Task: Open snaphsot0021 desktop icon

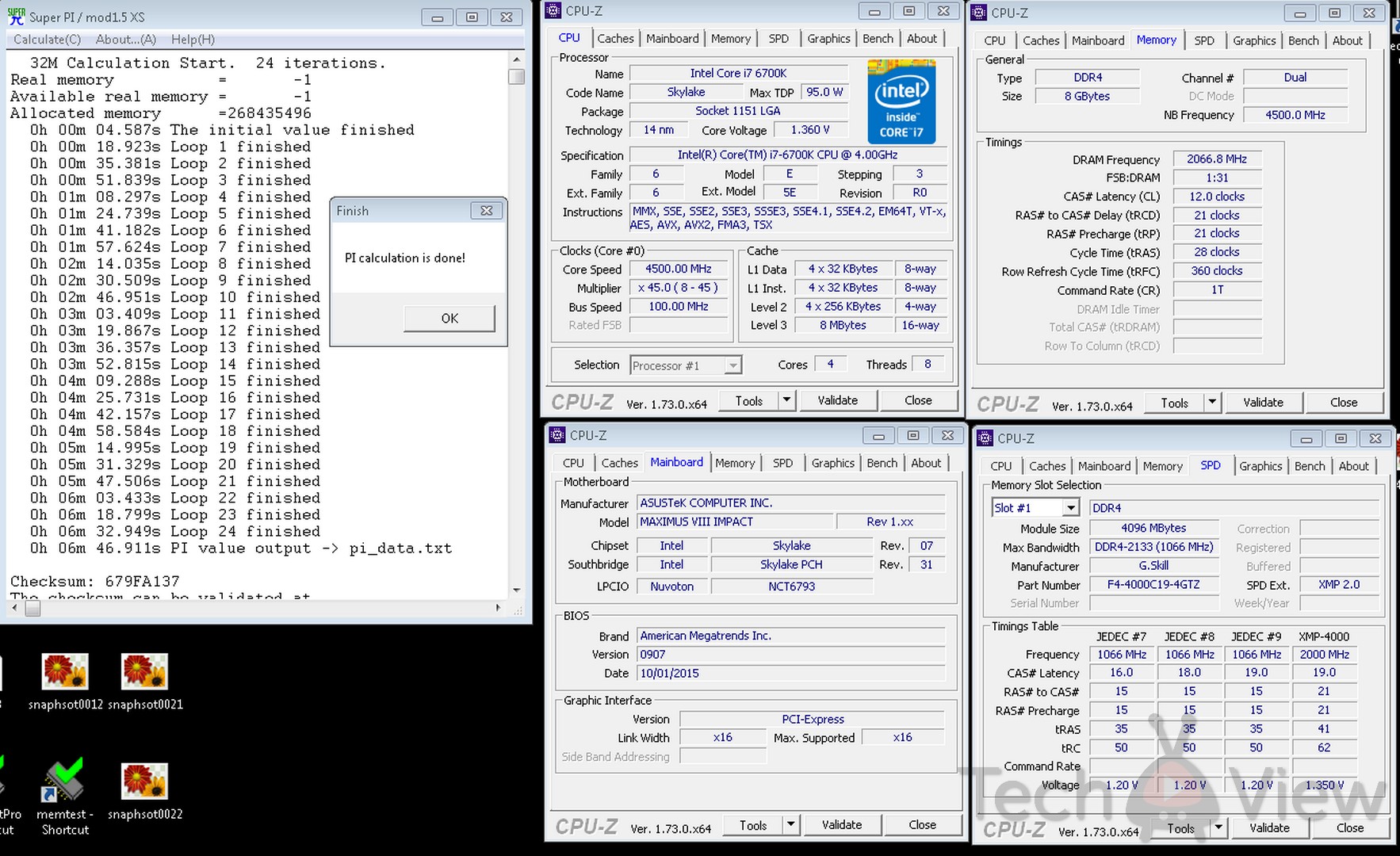Action: [x=145, y=680]
